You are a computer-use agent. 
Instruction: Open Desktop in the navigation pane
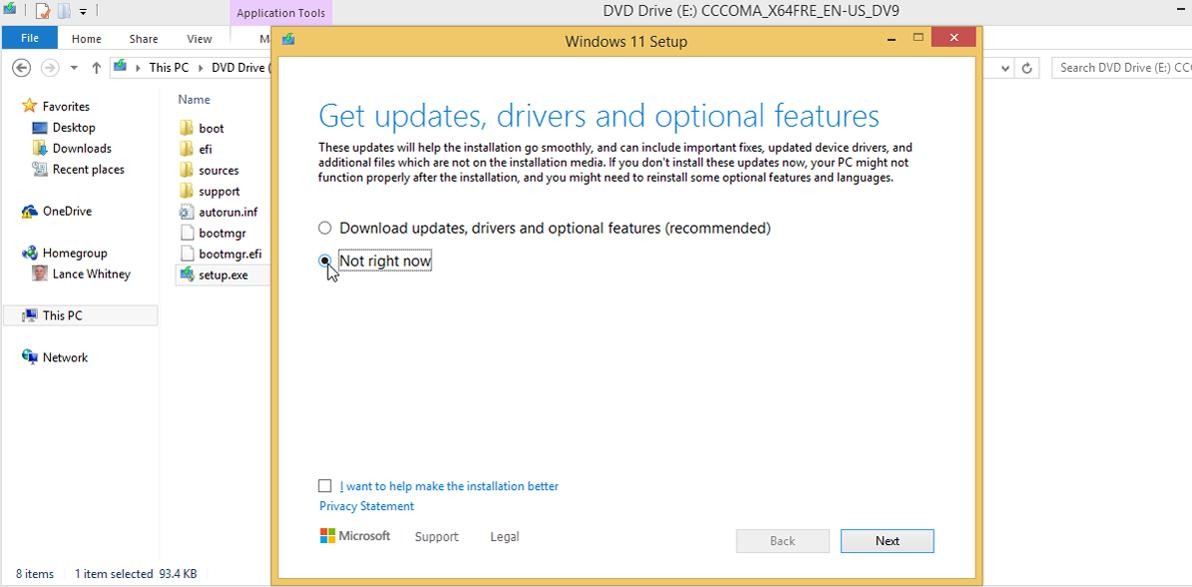[74, 128]
